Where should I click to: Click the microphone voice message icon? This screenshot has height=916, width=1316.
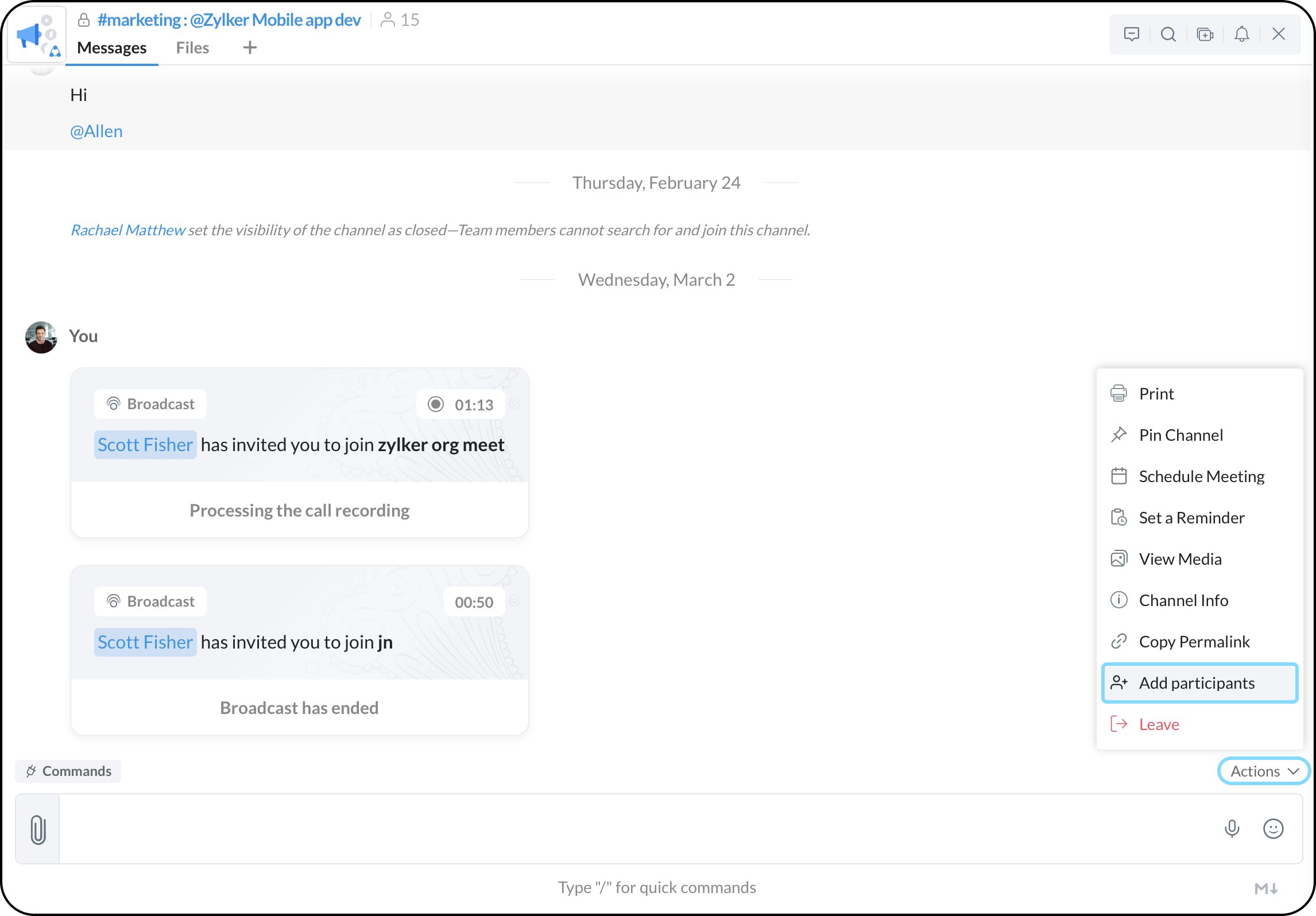pyautogui.click(x=1232, y=828)
